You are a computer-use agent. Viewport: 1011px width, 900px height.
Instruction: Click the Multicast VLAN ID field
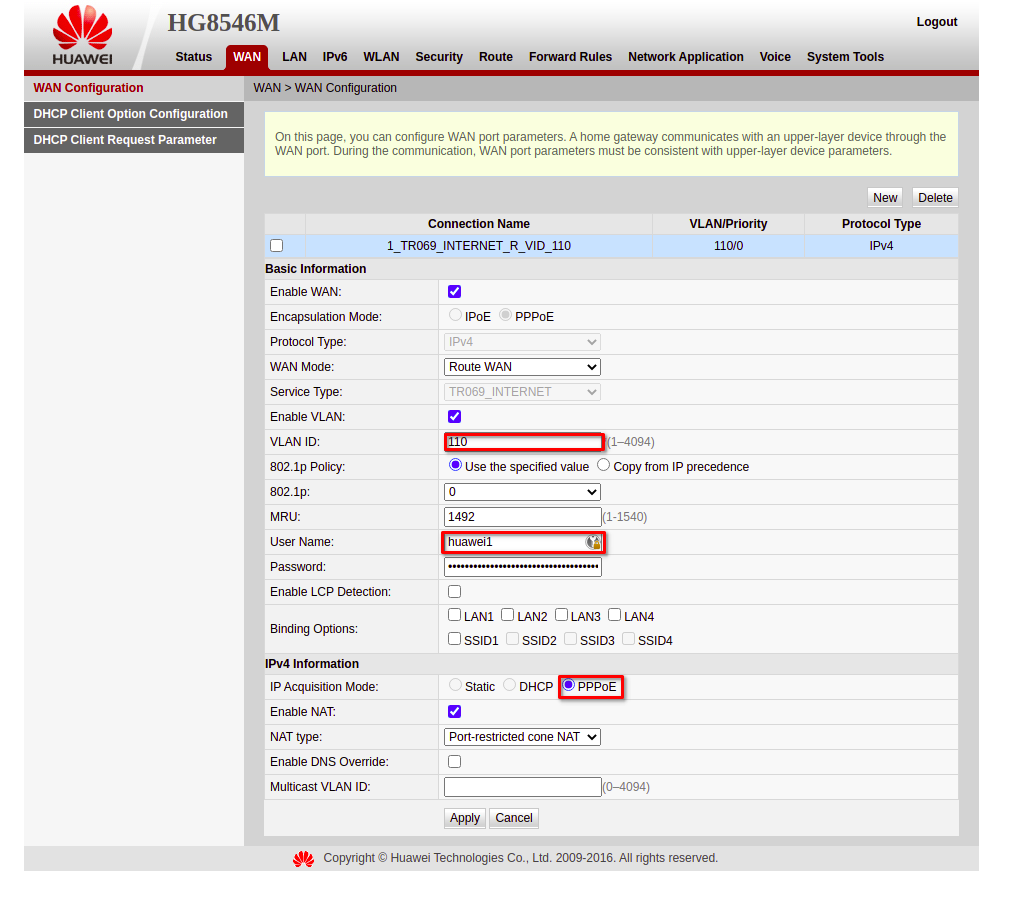[522, 787]
